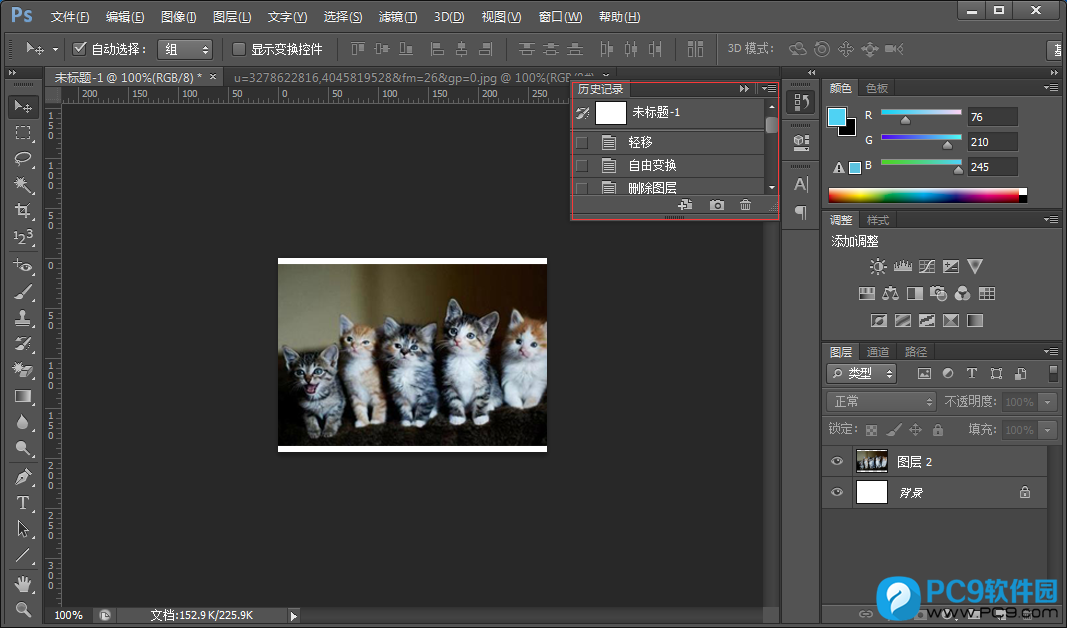1067x628 pixels.
Task: Add a Color Balance adjustment
Action: pyautogui.click(x=890, y=293)
